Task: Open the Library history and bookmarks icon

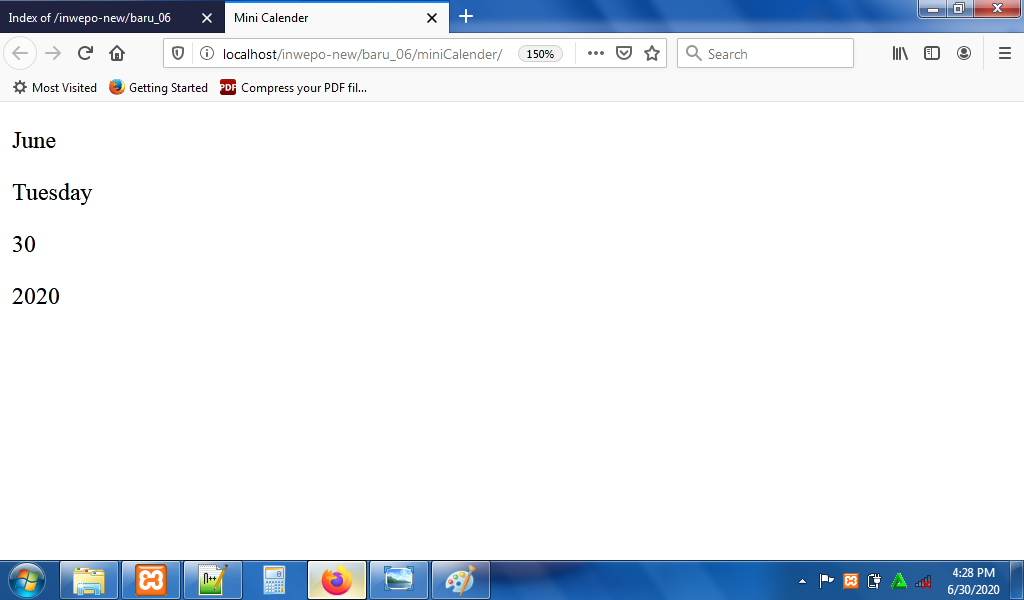Action: (x=900, y=54)
